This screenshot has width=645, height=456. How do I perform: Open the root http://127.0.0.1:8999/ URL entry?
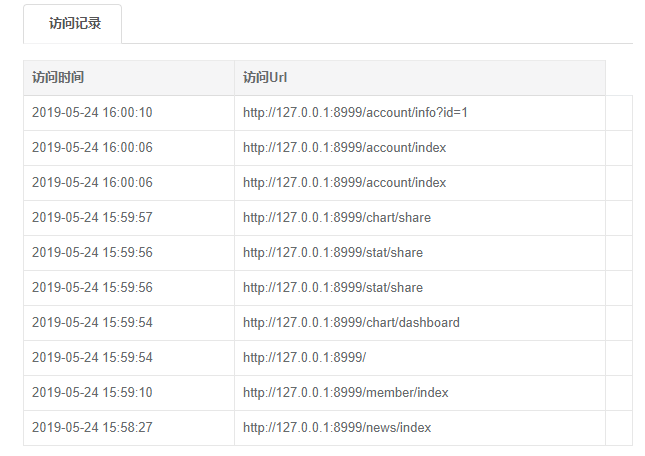coord(304,358)
